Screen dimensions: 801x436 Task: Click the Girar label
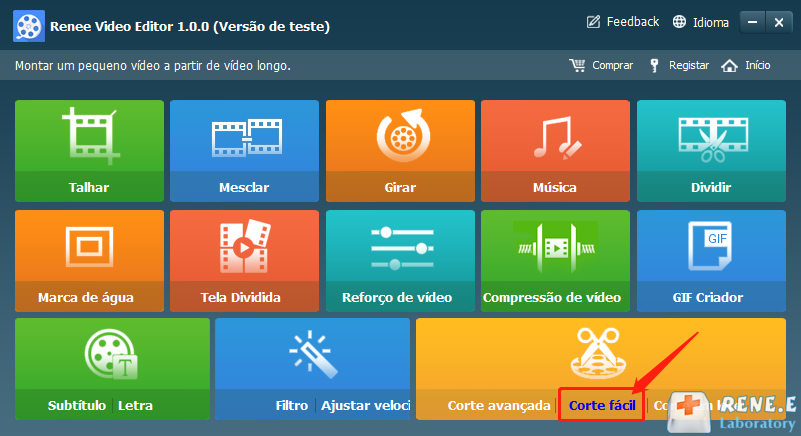[400, 188]
